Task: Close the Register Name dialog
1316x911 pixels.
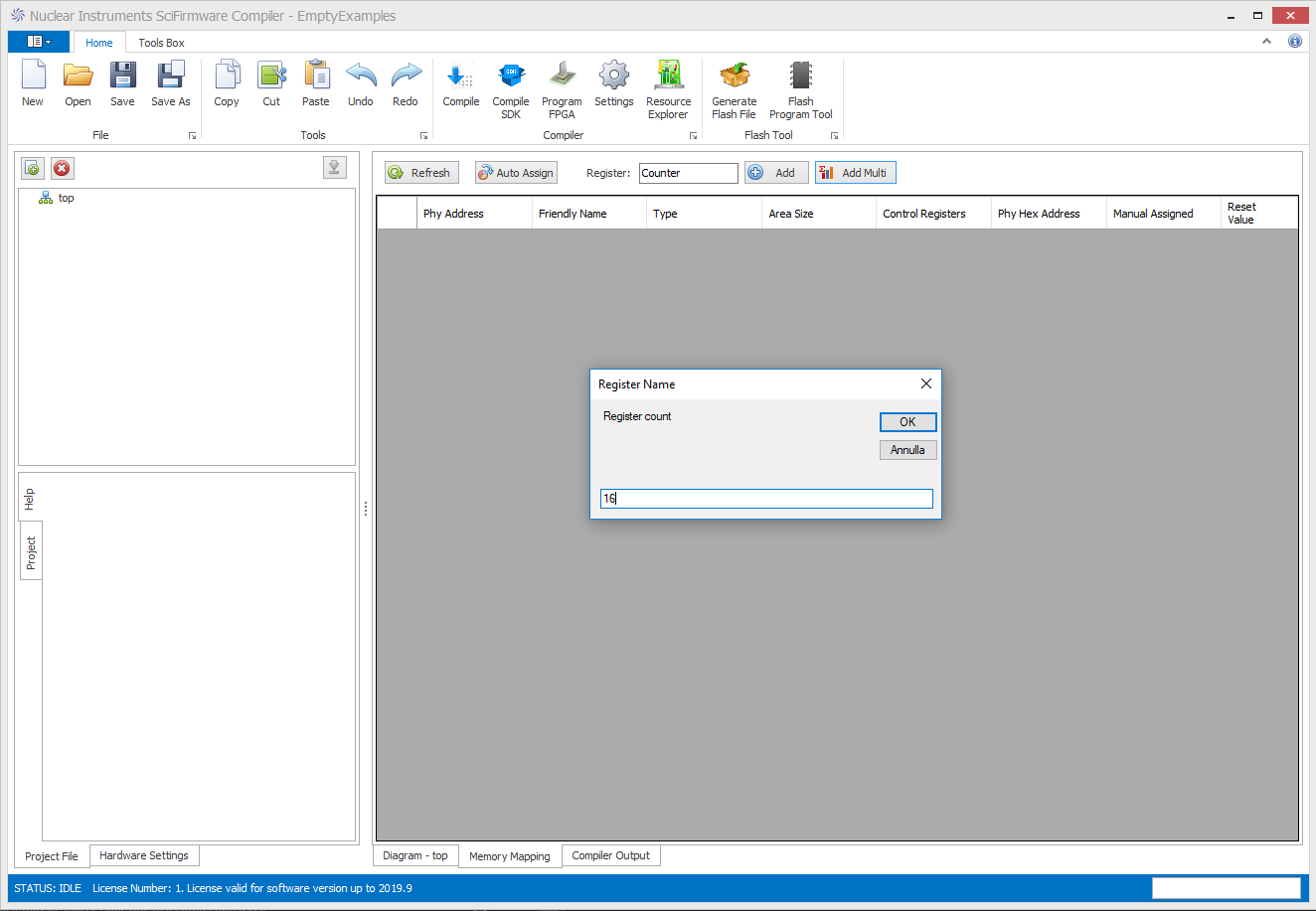Action: click(x=926, y=383)
